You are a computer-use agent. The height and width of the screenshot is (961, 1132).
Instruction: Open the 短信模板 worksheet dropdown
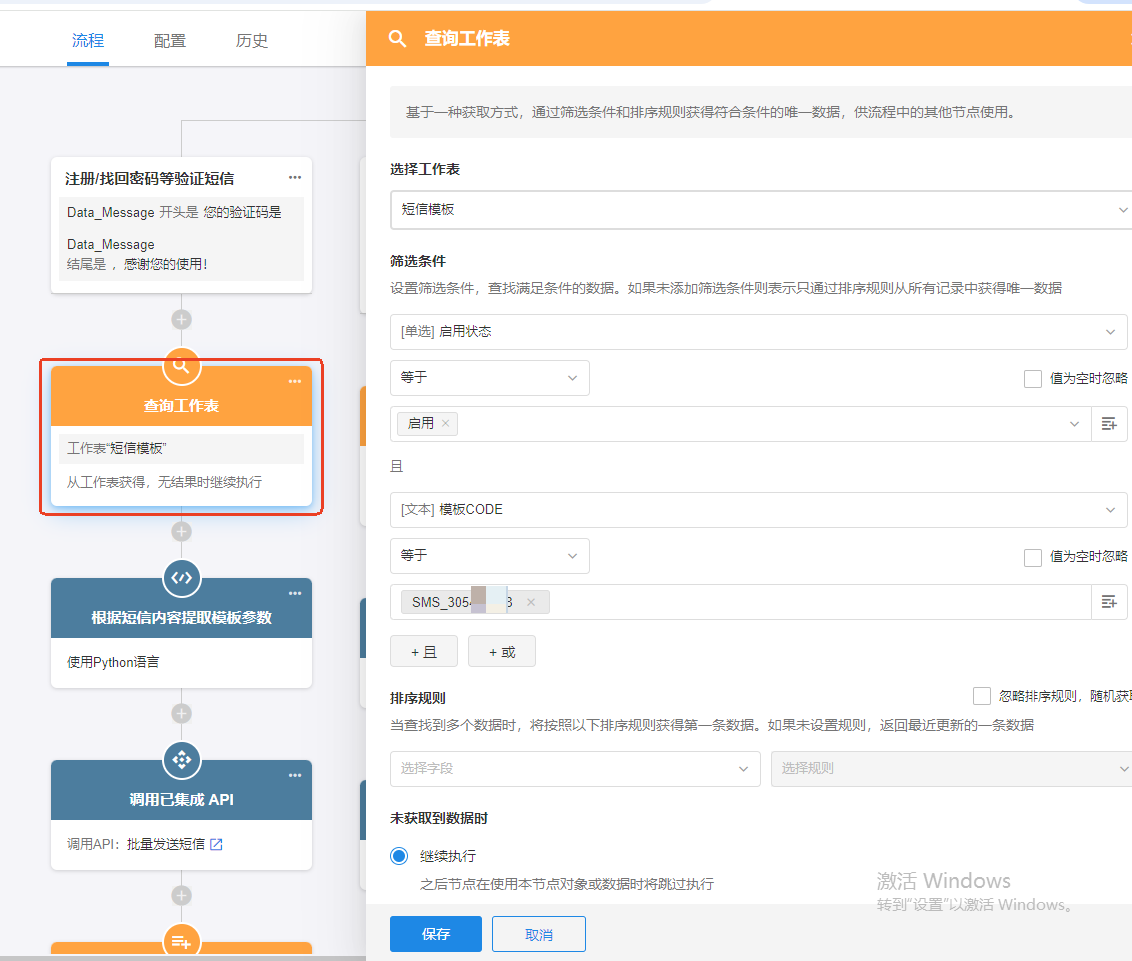click(758, 210)
